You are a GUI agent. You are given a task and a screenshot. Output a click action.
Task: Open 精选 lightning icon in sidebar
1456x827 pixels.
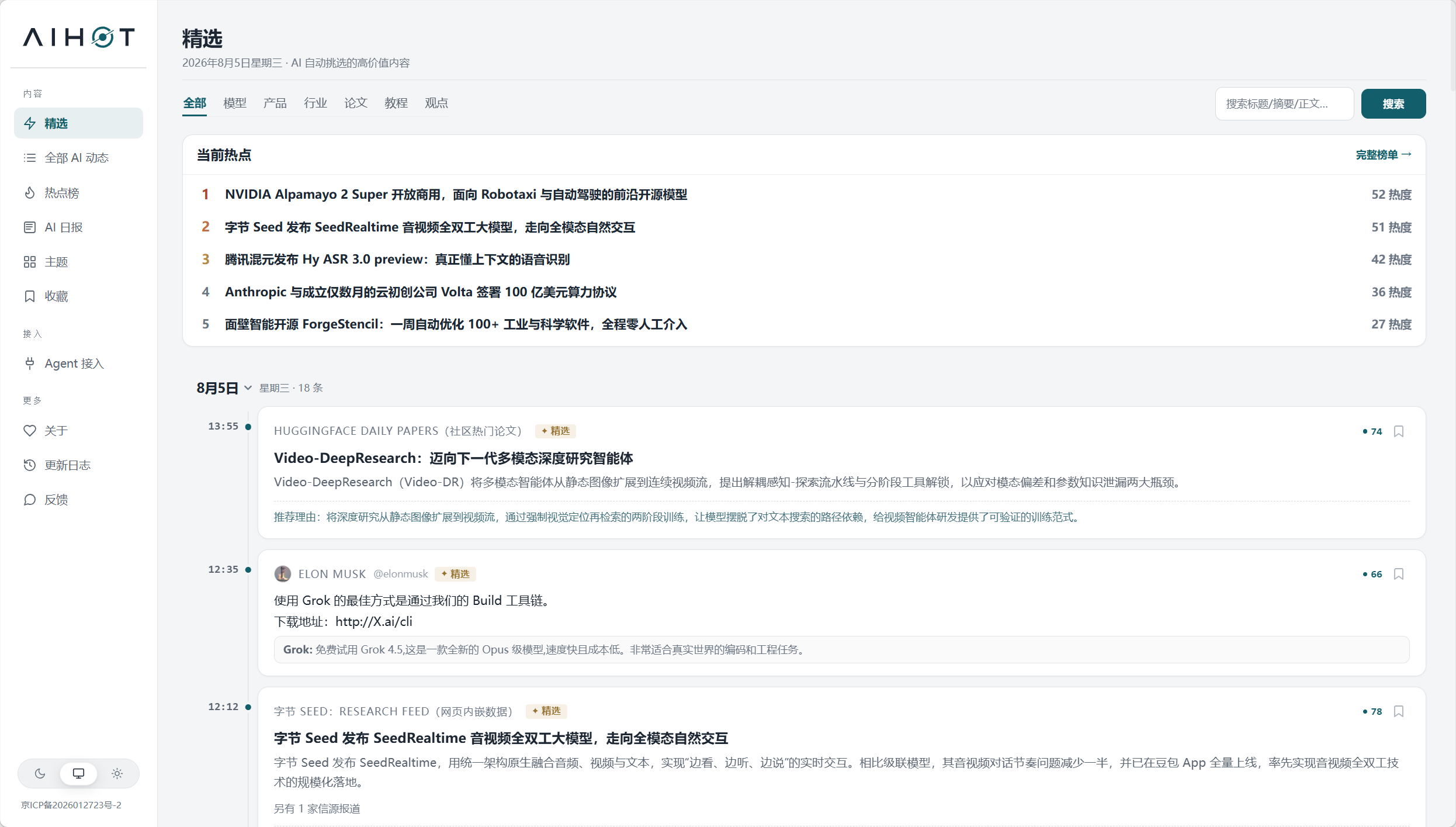coord(30,123)
